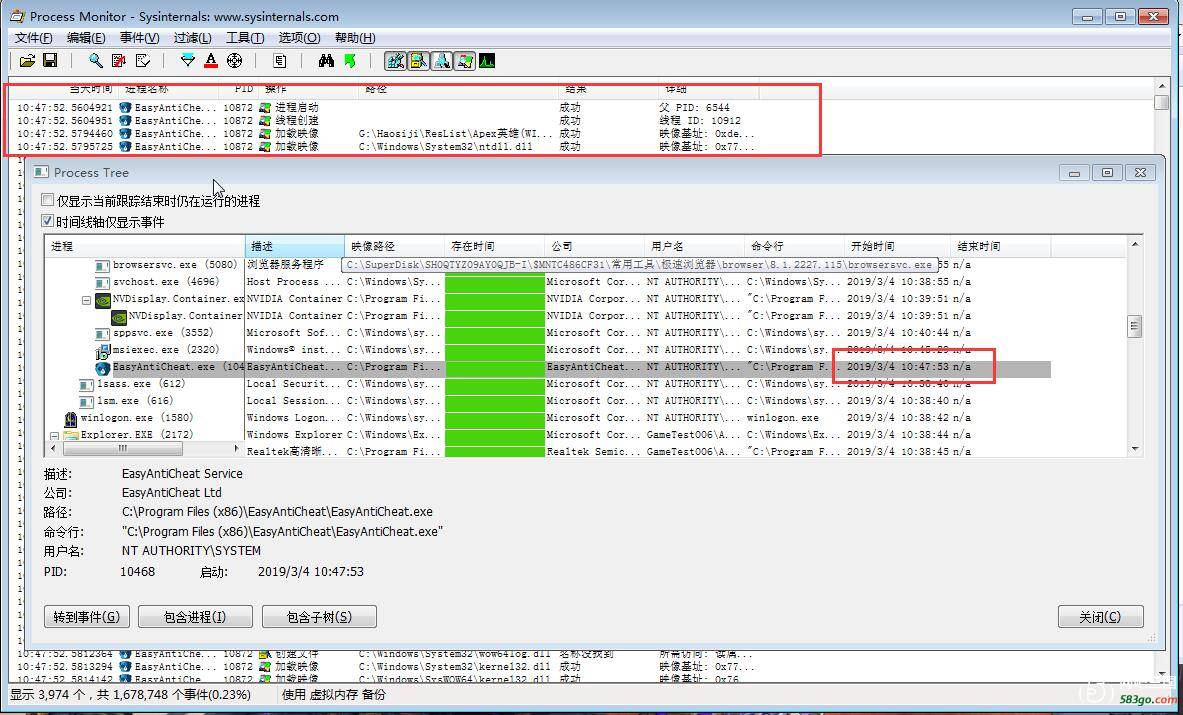Click the EasyAntiCheat.exe process icon in tree
1183x715 pixels.
[x=103, y=367]
